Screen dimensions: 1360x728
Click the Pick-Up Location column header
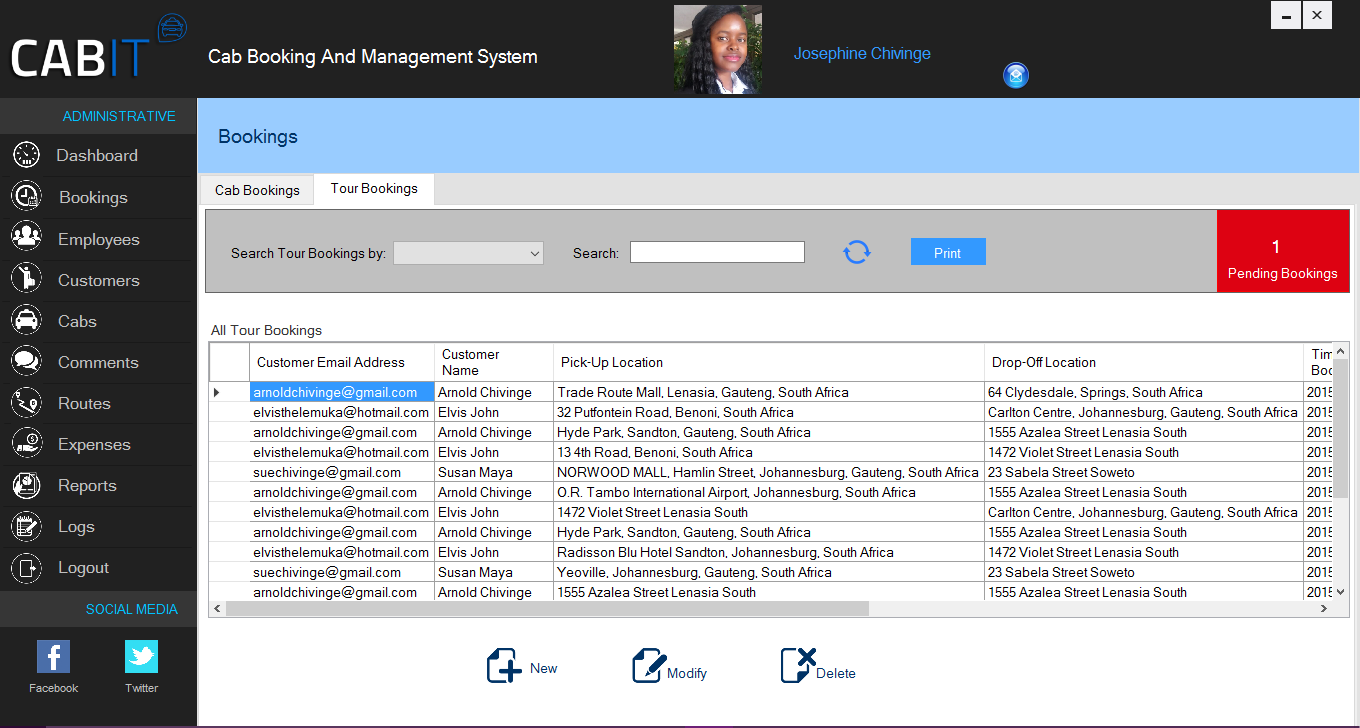(769, 362)
